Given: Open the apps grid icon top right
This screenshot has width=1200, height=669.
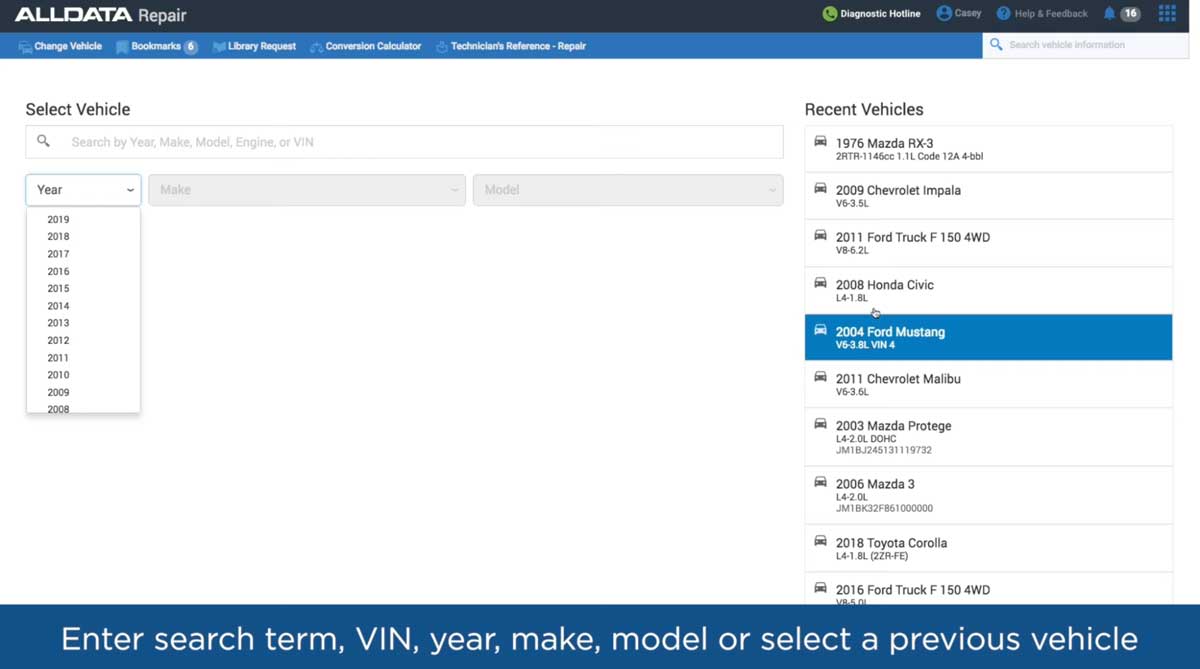Looking at the screenshot, I should pos(1166,14).
